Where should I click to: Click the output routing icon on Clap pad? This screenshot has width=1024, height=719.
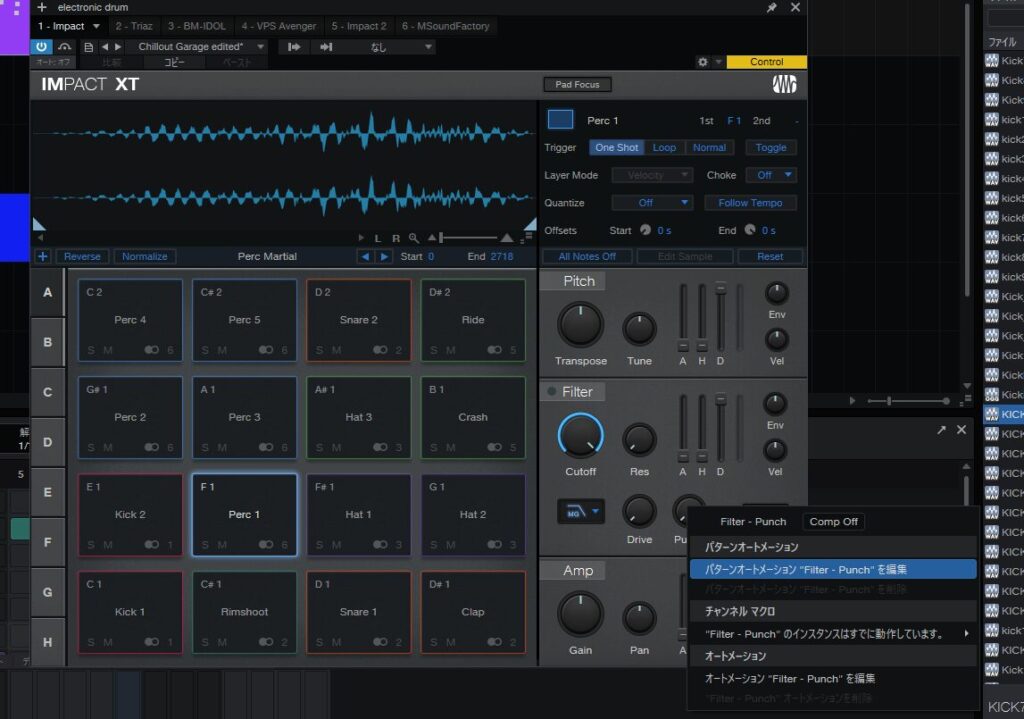click(494, 642)
